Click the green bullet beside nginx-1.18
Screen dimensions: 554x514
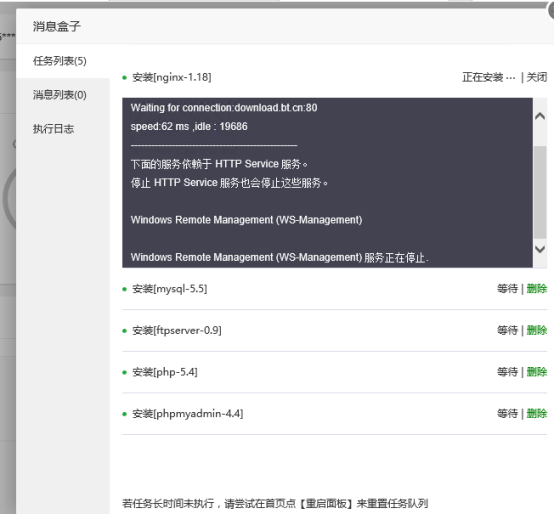tap(124, 77)
